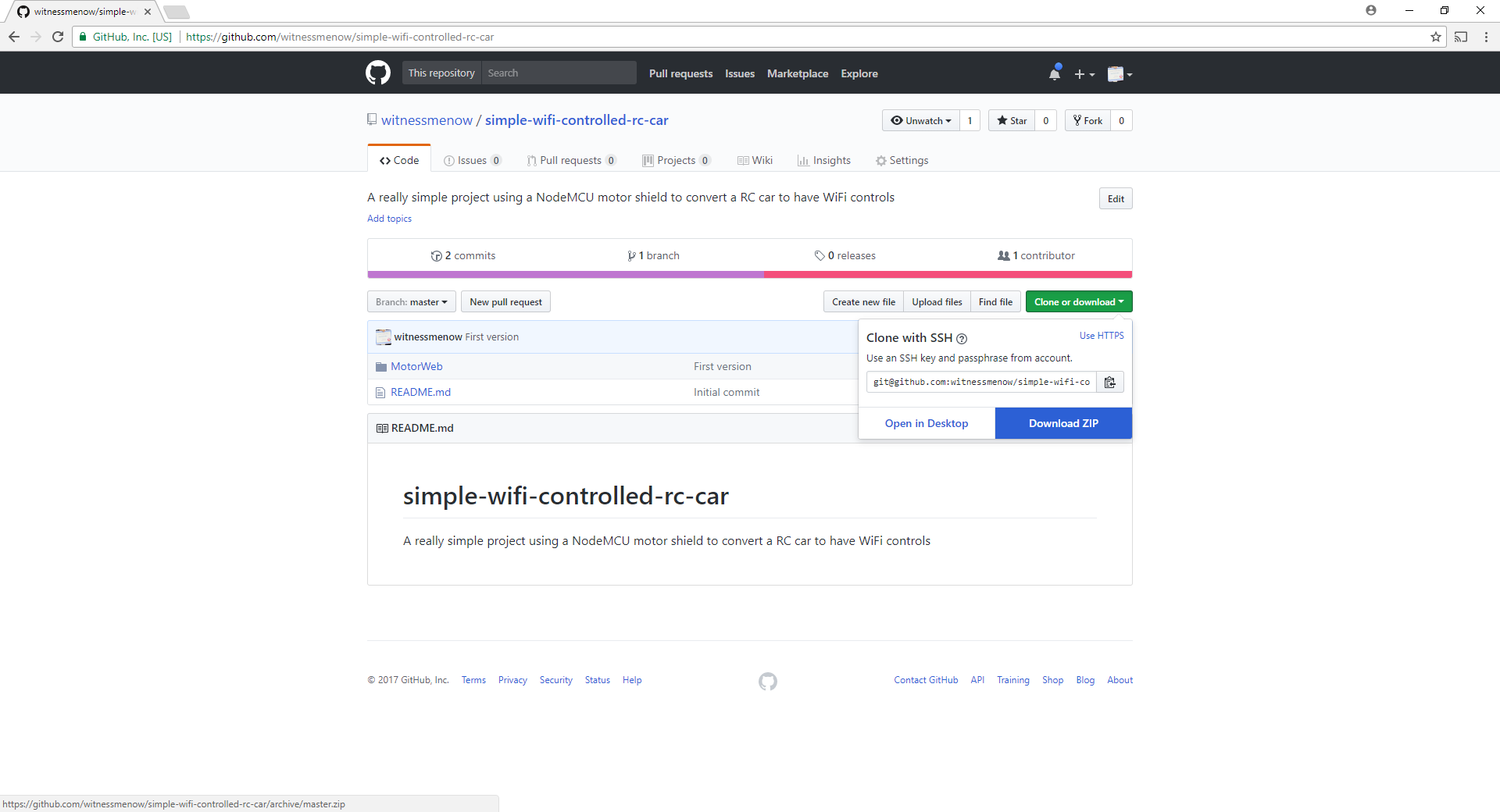The image size is (1500, 812).
Task: View the 2 commits history
Action: [463, 255]
